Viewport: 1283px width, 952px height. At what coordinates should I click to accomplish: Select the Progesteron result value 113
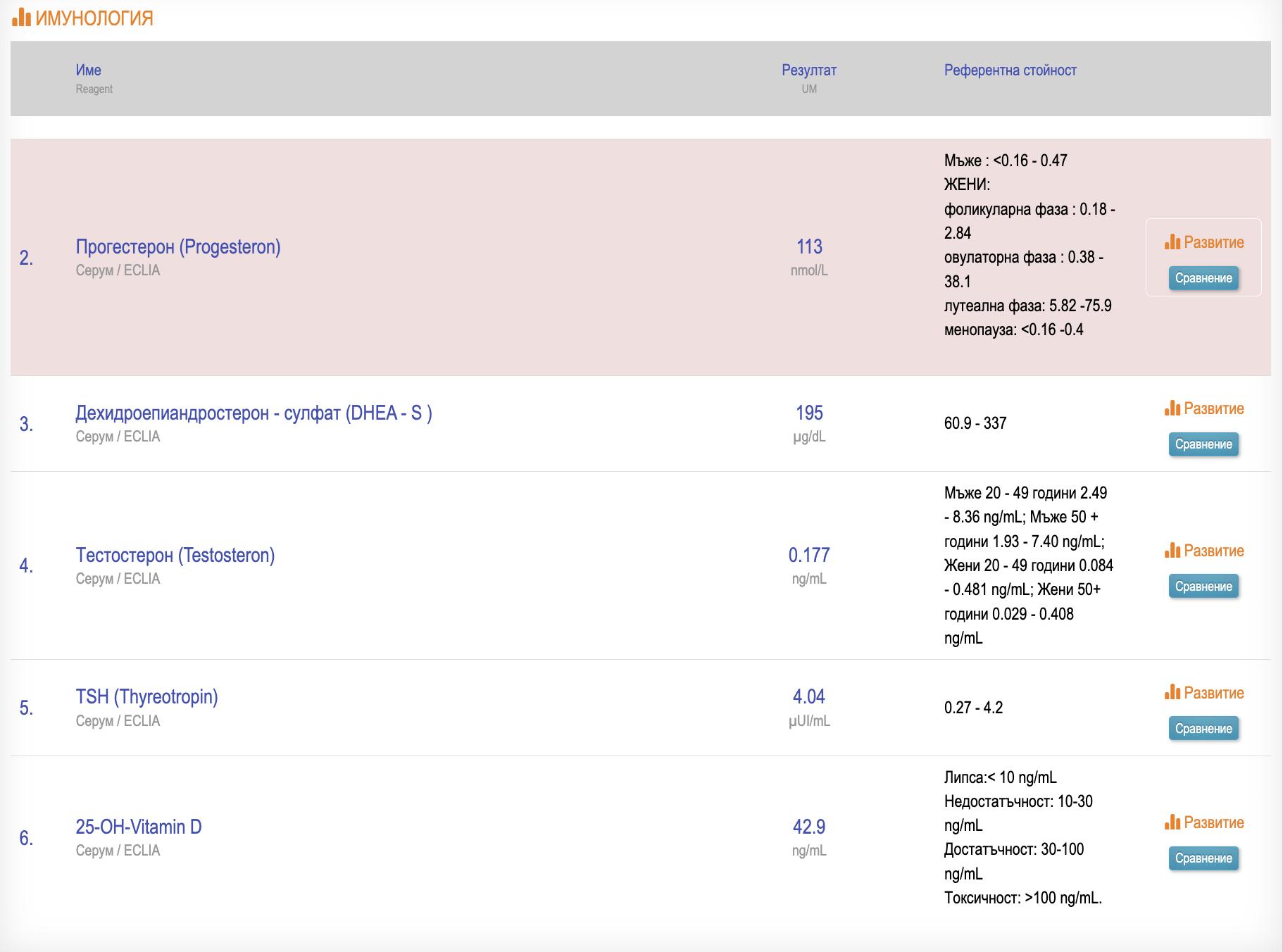pos(809,247)
